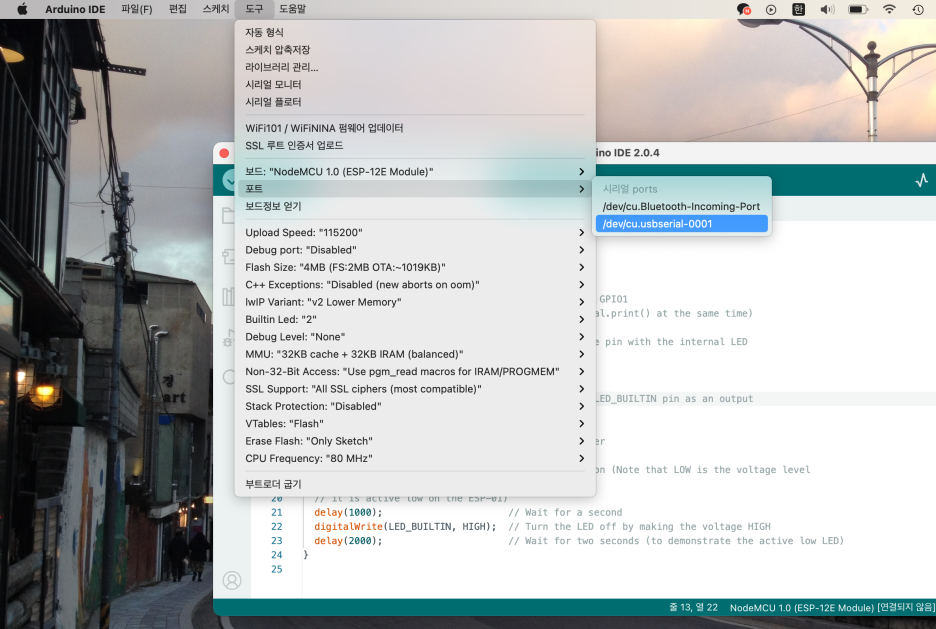Close the Arduino IDE window

click(224, 153)
